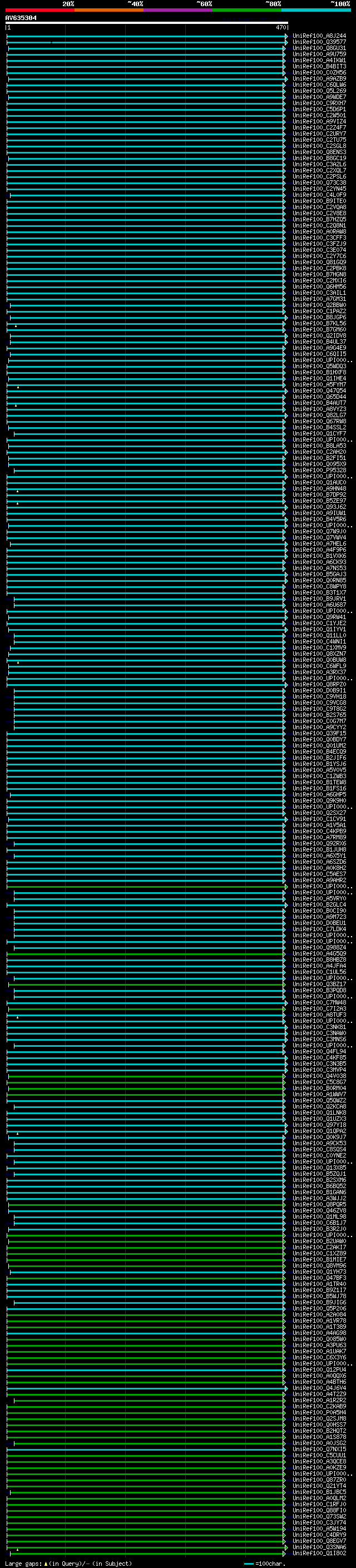356x1568 pixels.
Task: Select the UniRef100_Q12PU4 label
Action: click(319, 1370)
